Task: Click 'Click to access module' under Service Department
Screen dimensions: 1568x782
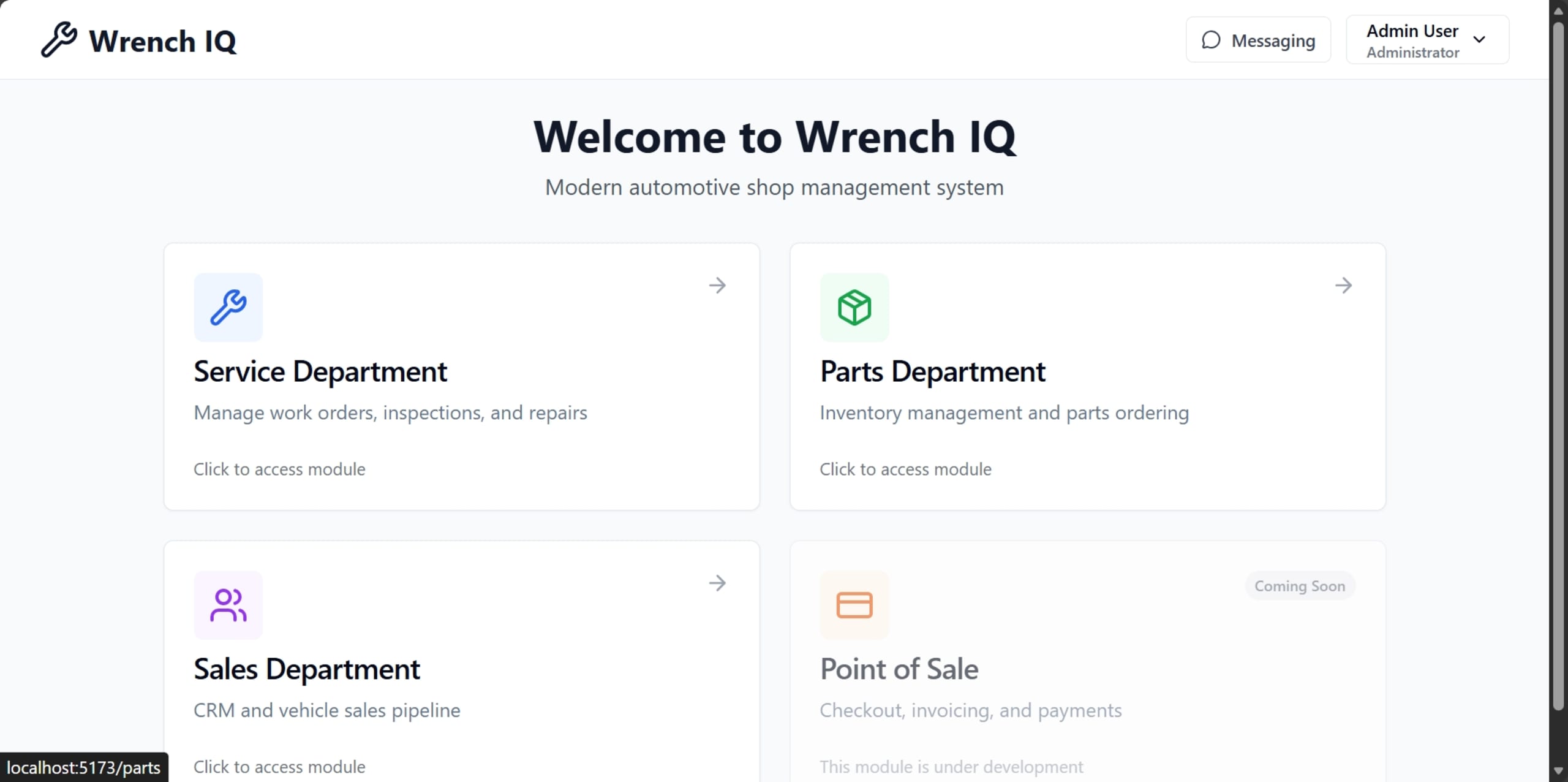Action: (279, 469)
